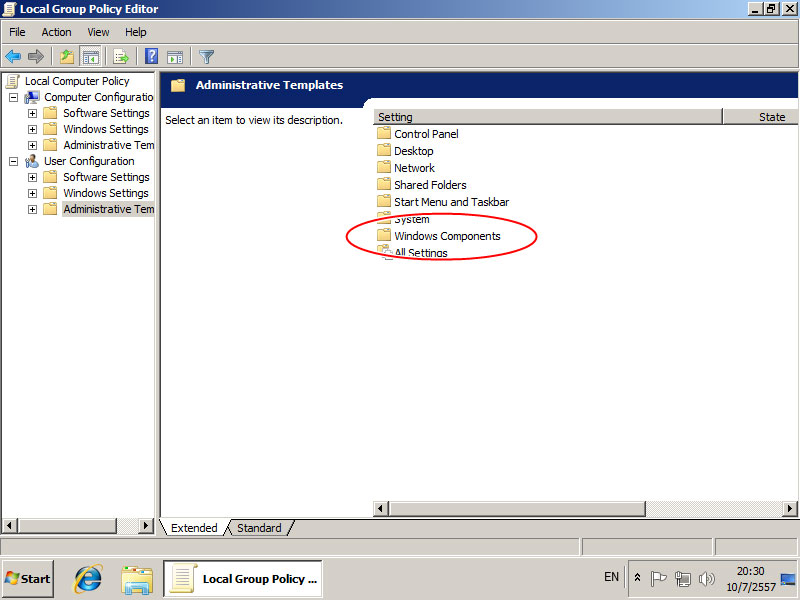The width and height of the screenshot is (800, 600).
Task: Click the EN language indicator
Action: tap(611, 577)
